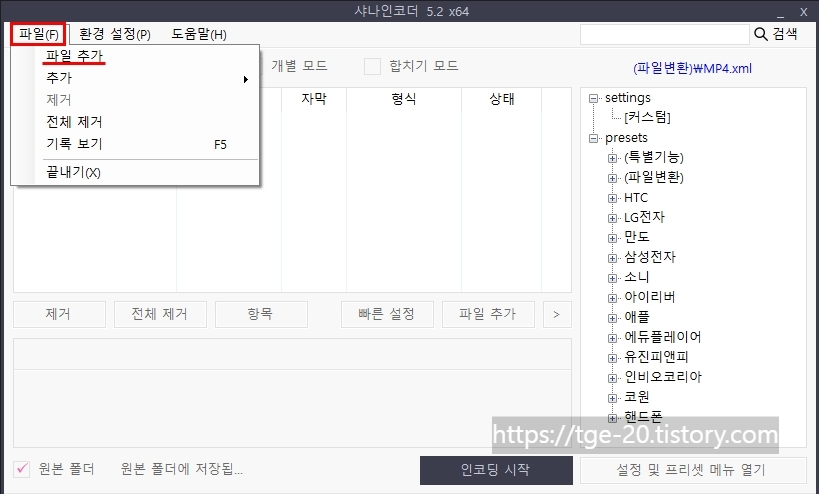Choose 끝내기(X) to exit
The image size is (819, 494).
(x=73, y=172)
